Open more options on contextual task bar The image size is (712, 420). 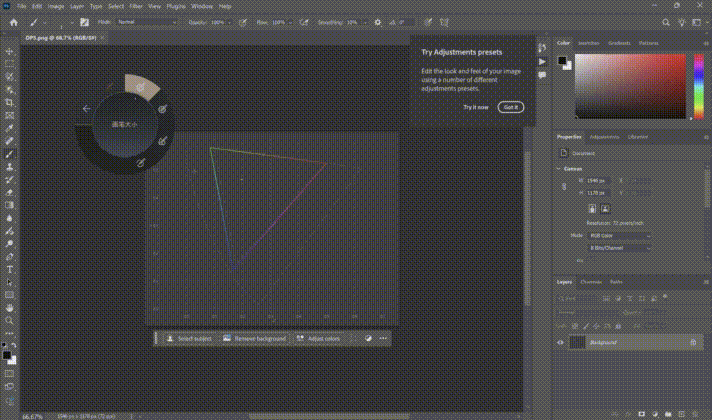383,338
